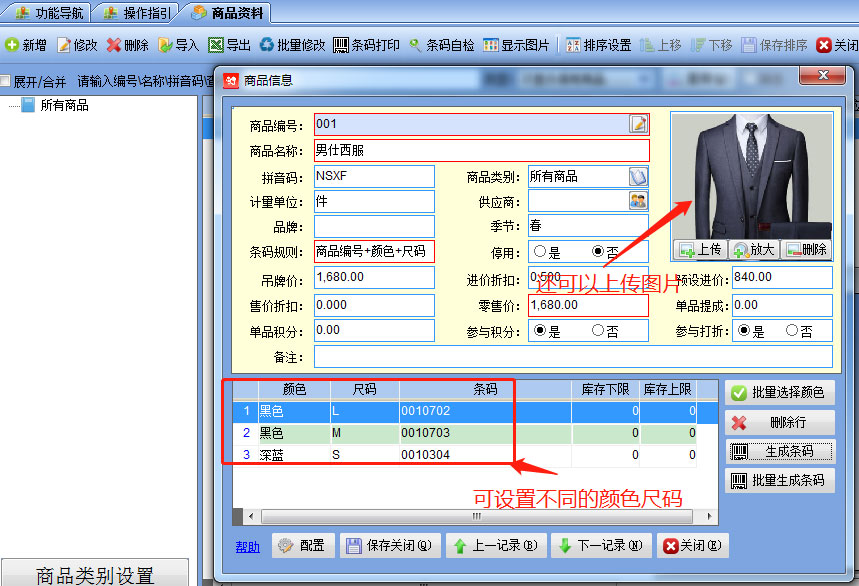Open the 商品类别 book lookup icon
Image resolution: width=859 pixels, height=586 pixels.
pos(638,176)
